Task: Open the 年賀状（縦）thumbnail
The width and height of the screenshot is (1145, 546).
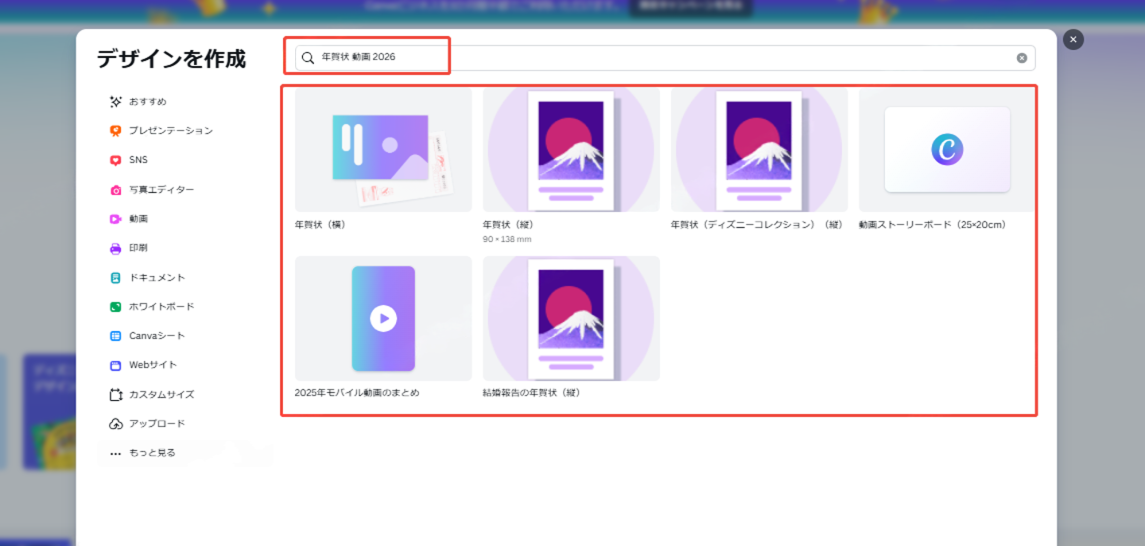Action: click(571, 150)
